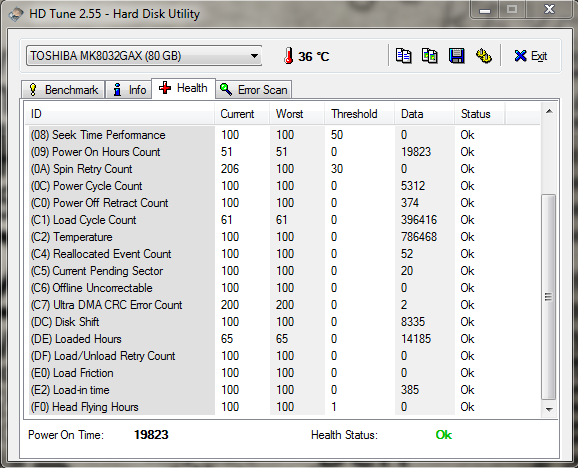Viewport: 578px width, 468px height.
Task: Click the copy screenshot to clipboard icon
Action: pyautogui.click(x=429, y=56)
